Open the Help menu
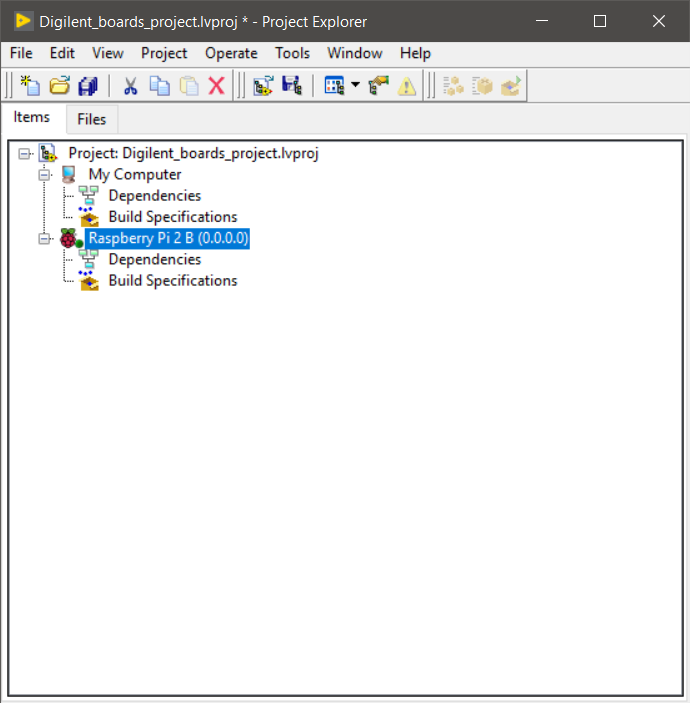This screenshot has height=703, width=690. click(415, 53)
